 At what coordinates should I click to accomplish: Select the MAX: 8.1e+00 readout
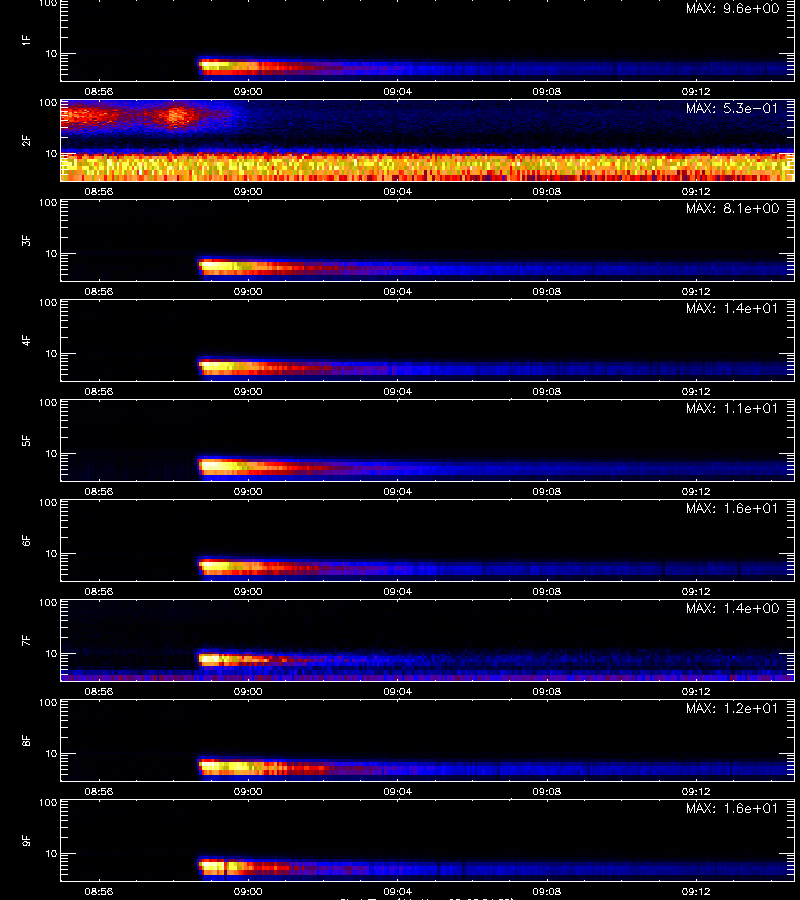pyautogui.click(x=732, y=208)
